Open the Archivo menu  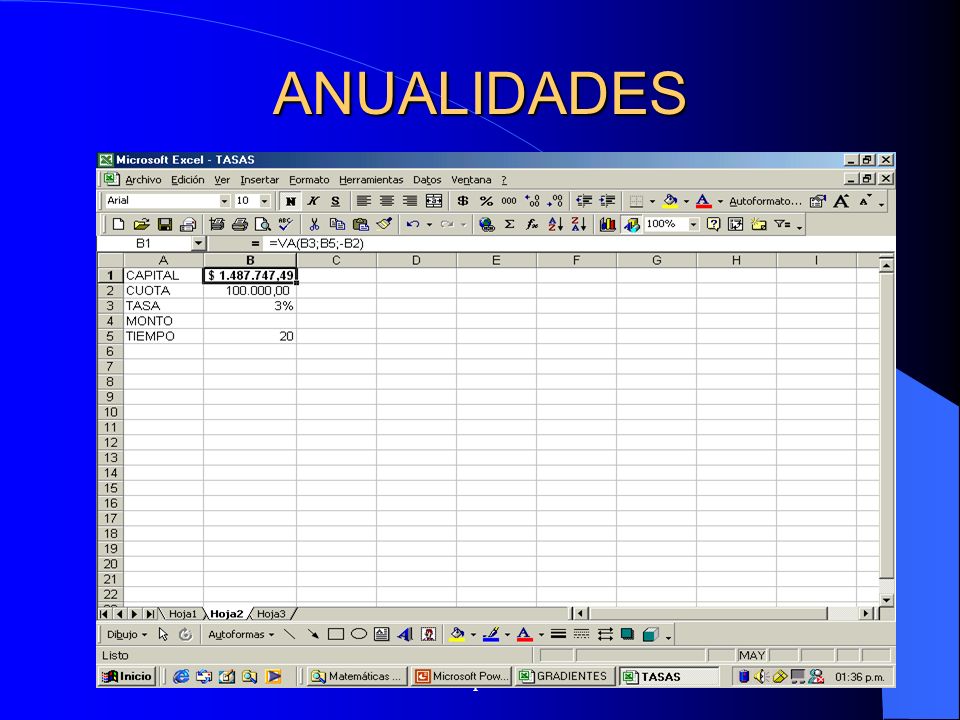[x=143, y=180]
